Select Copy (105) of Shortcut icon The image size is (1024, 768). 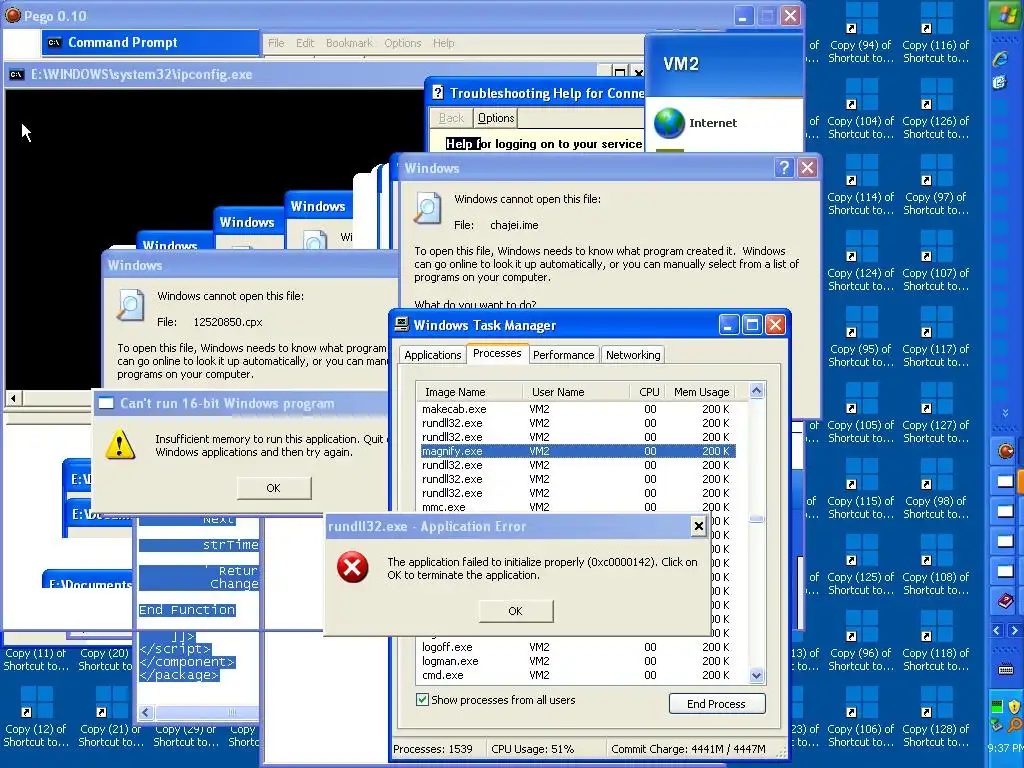861,414
